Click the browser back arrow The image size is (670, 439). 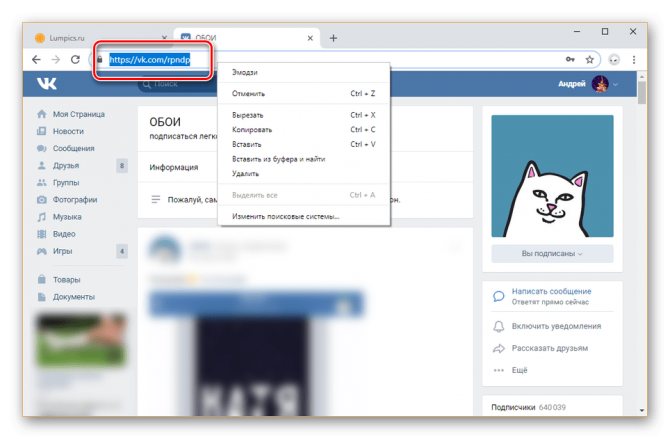click(x=36, y=59)
